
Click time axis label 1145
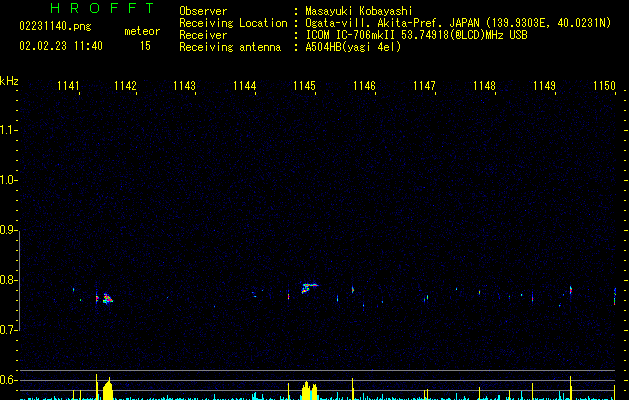pos(304,86)
